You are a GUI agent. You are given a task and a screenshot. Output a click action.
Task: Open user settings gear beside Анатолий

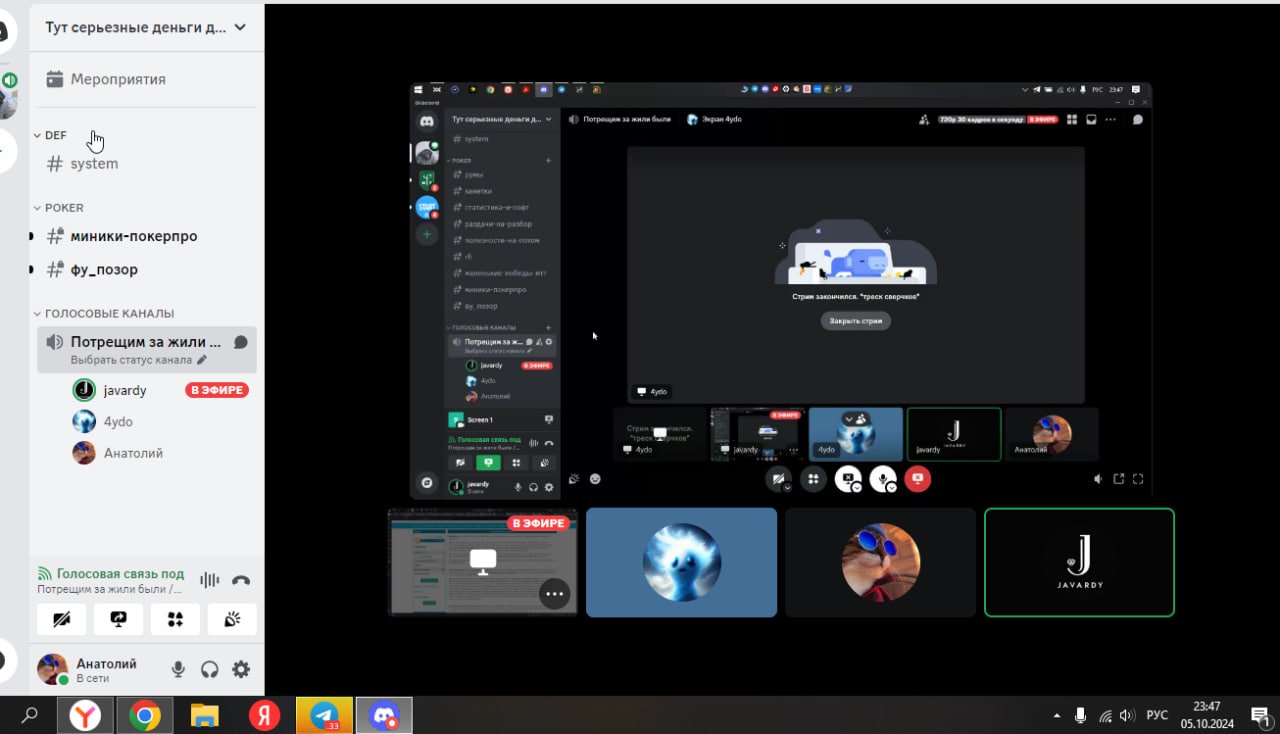coord(241,669)
